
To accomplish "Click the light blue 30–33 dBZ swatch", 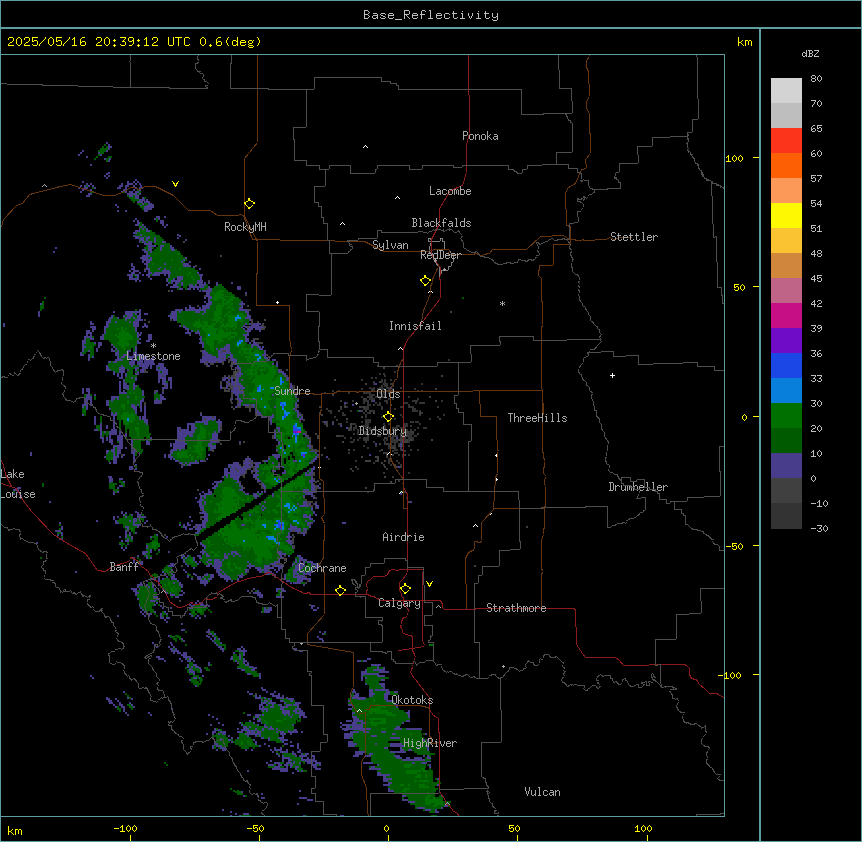I will (x=786, y=391).
